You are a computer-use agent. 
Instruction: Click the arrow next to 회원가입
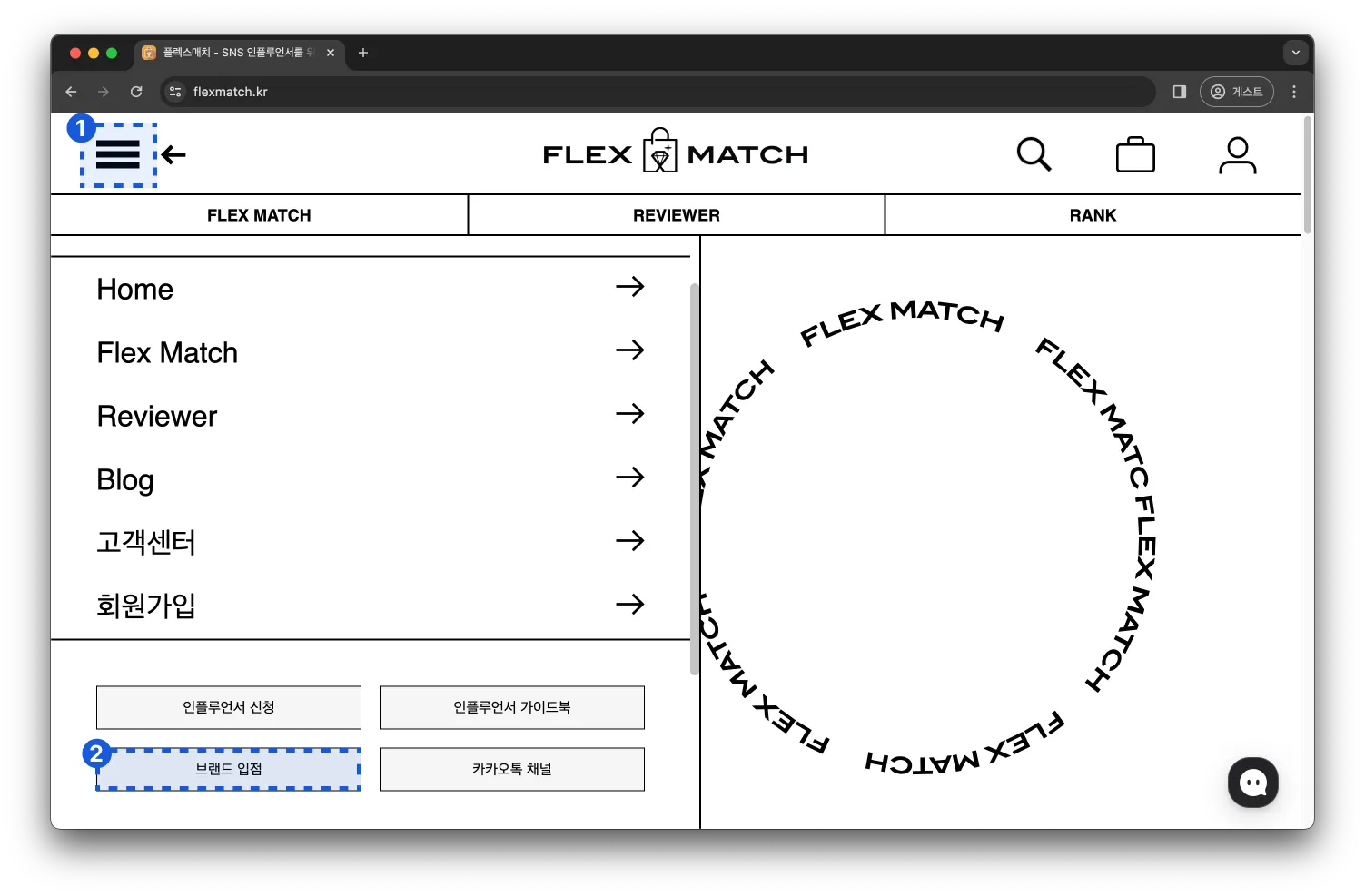click(630, 605)
